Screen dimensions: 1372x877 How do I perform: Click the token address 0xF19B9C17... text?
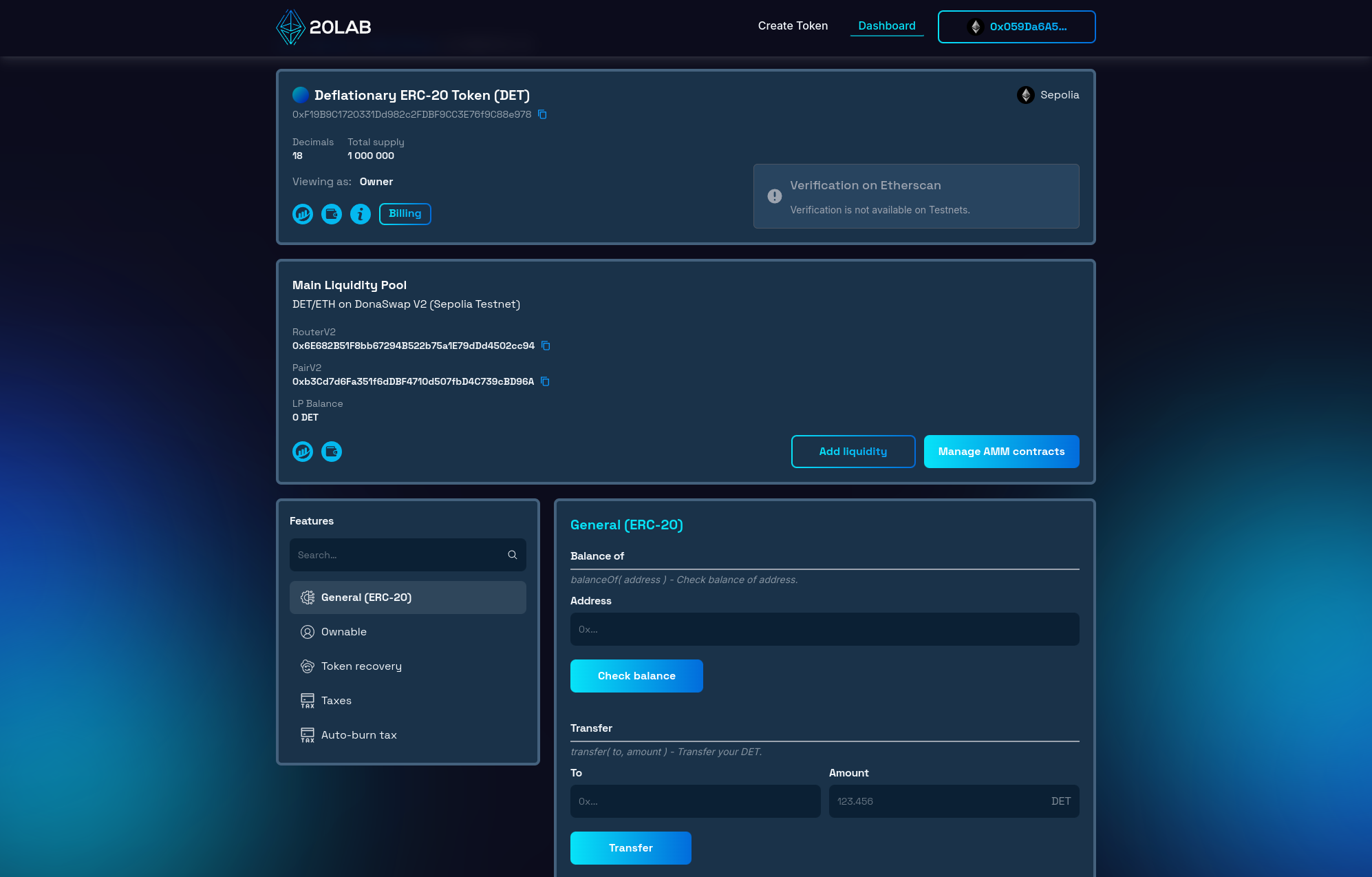pos(411,114)
